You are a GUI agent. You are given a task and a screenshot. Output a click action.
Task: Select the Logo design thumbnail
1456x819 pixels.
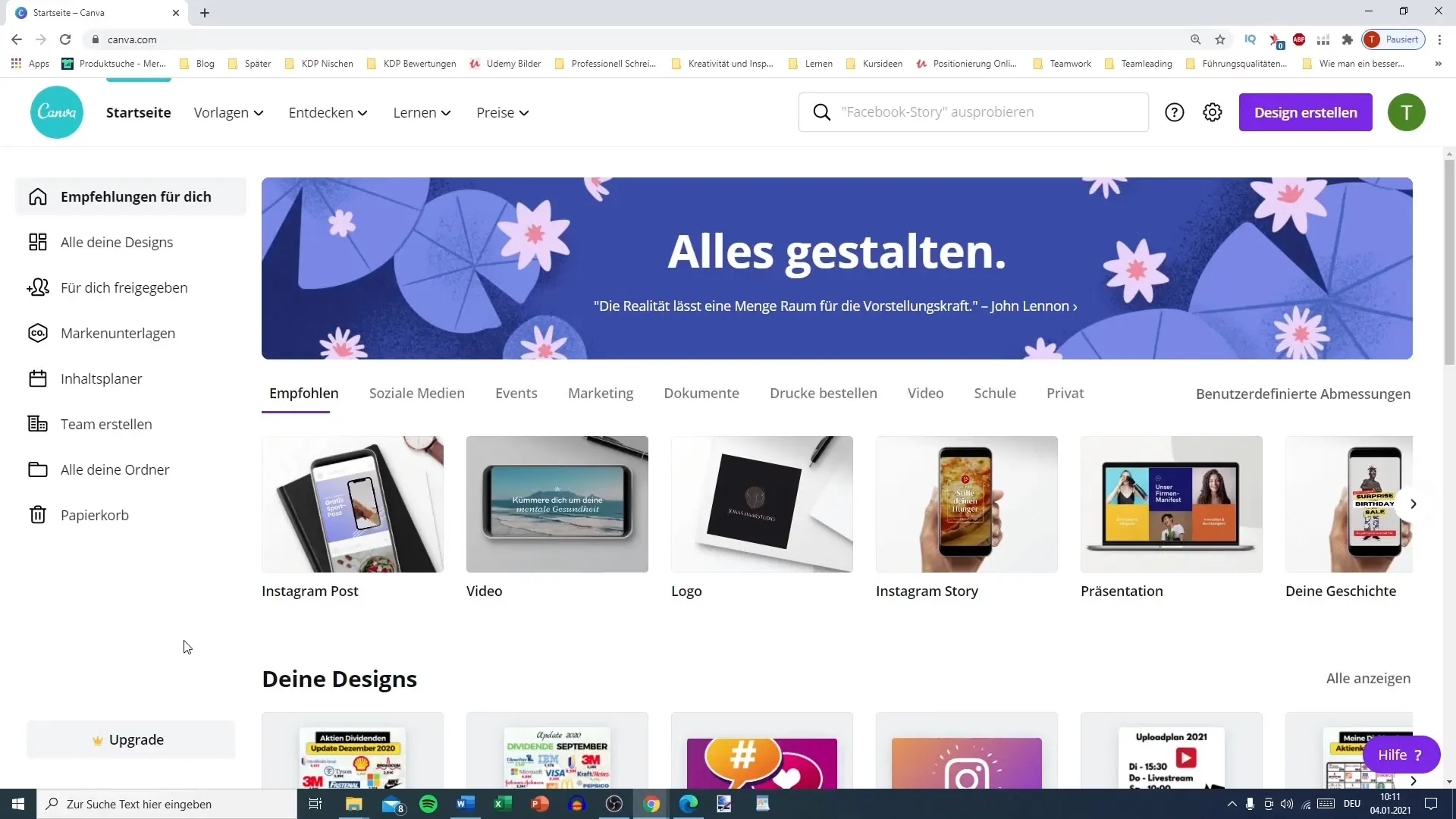[x=762, y=504]
